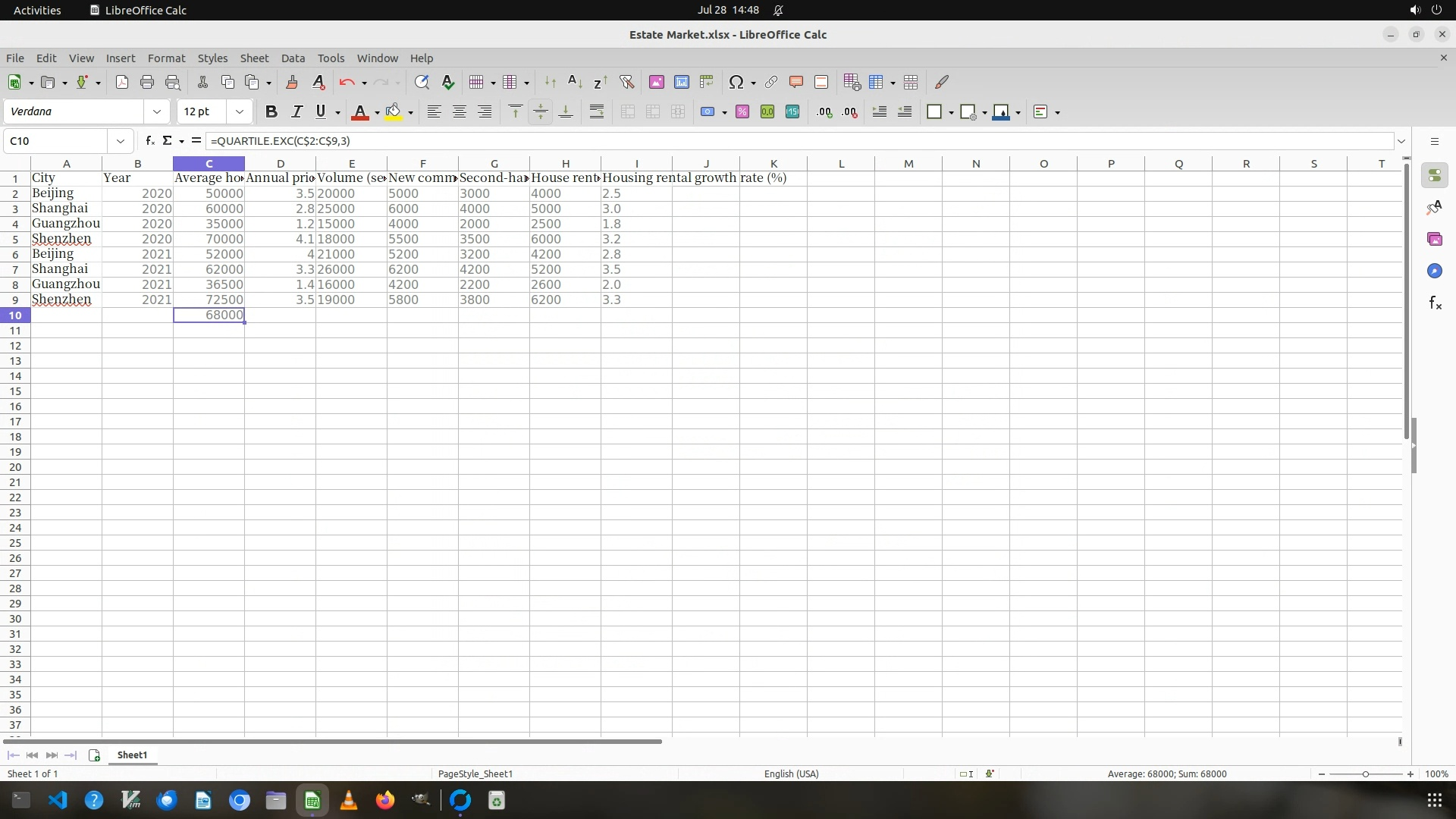Open the sidebar Navigator panel icon
The height and width of the screenshot is (819, 1456).
pyautogui.click(x=1434, y=271)
